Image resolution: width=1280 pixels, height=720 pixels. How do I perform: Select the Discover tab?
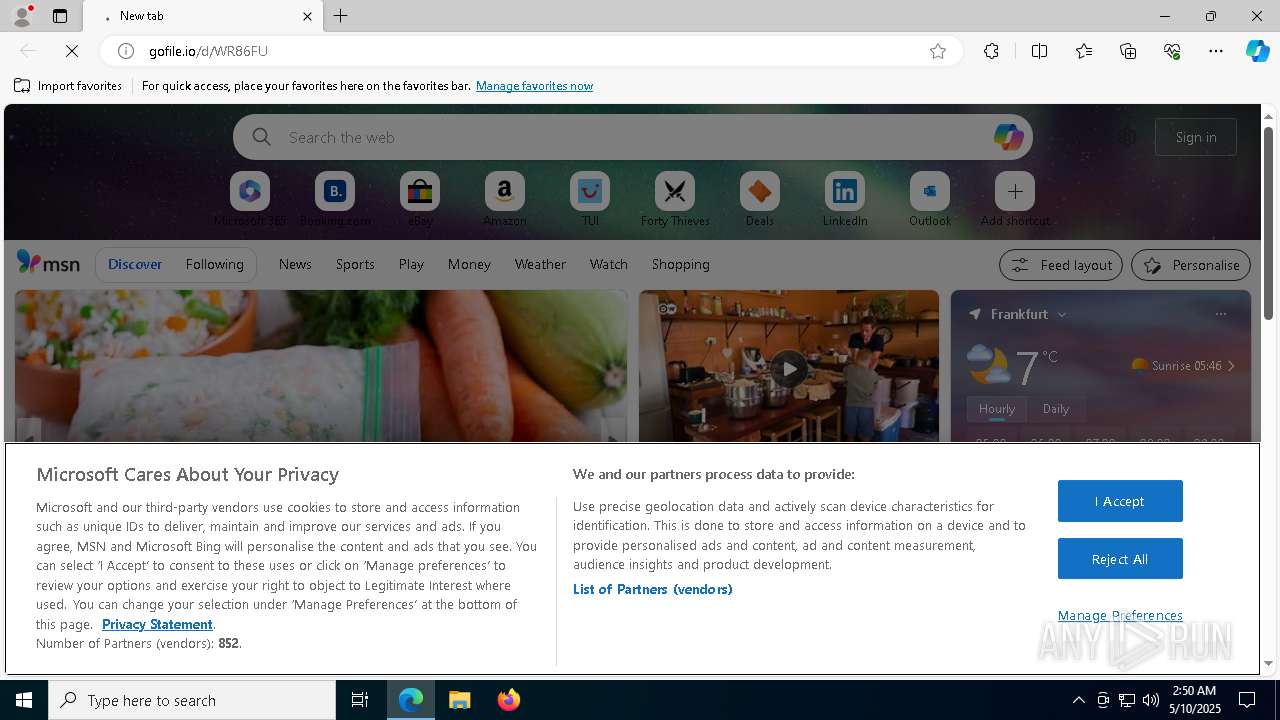pyautogui.click(x=135, y=264)
